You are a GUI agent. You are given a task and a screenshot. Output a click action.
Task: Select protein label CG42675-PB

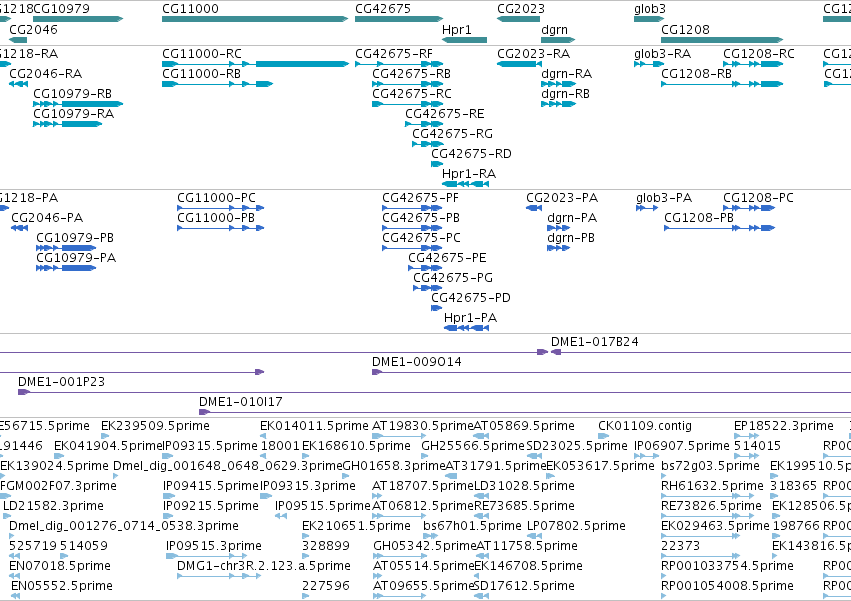(421, 218)
